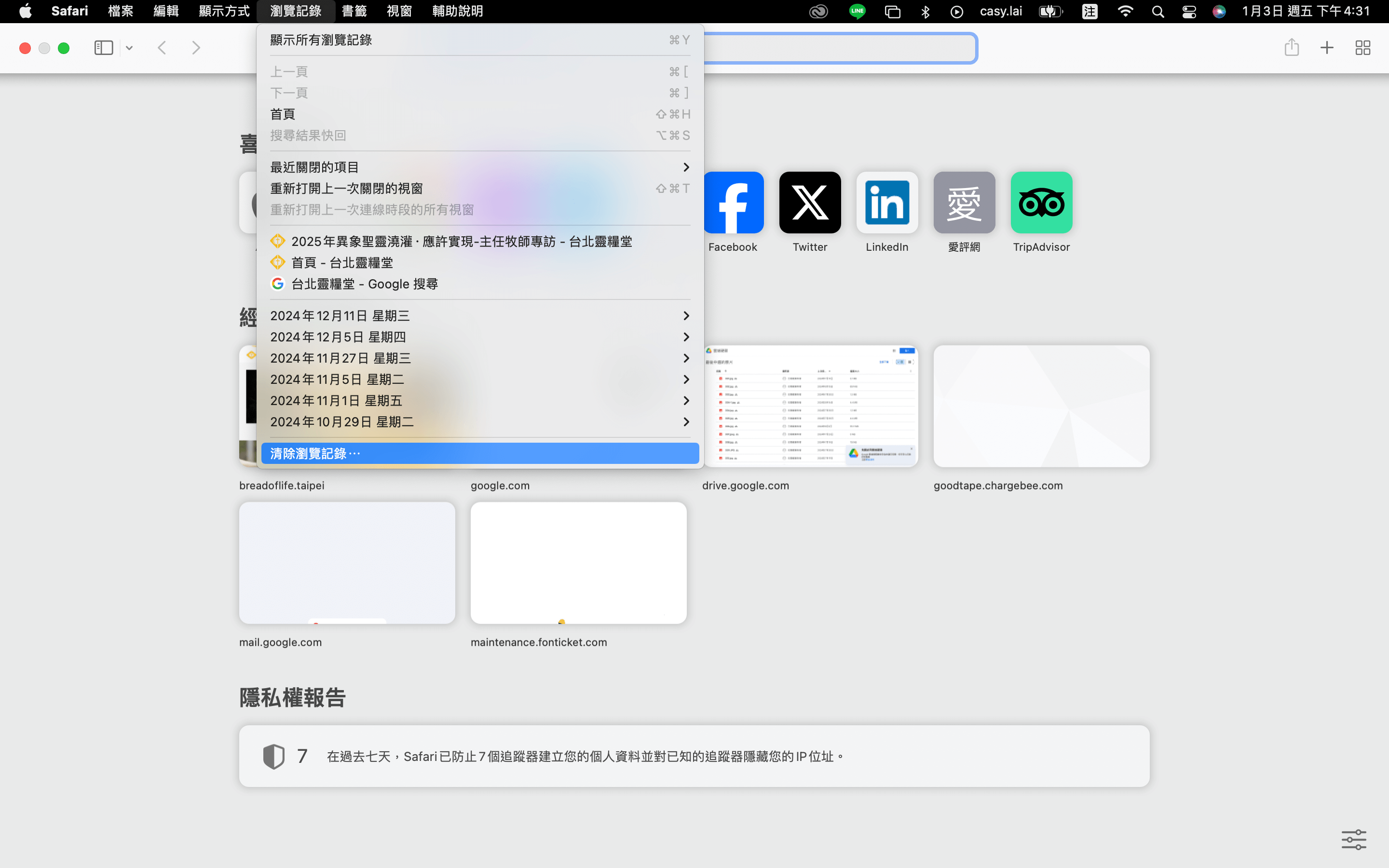Expand 2024年11月1日 星期五 history
The height and width of the screenshot is (868, 1389).
coord(480,401)
